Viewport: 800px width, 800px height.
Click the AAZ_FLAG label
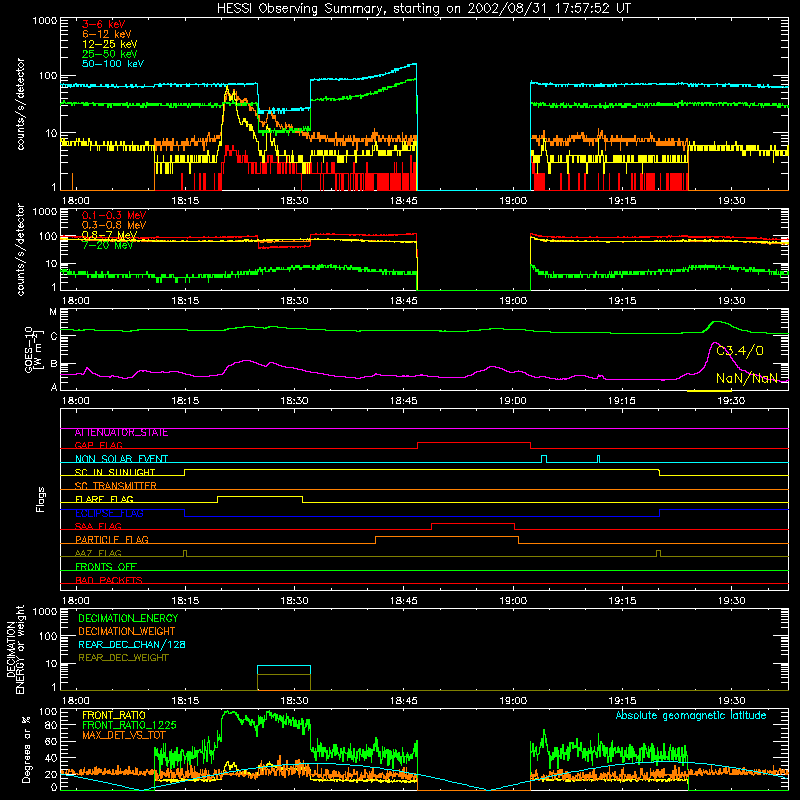coord(98,553)
